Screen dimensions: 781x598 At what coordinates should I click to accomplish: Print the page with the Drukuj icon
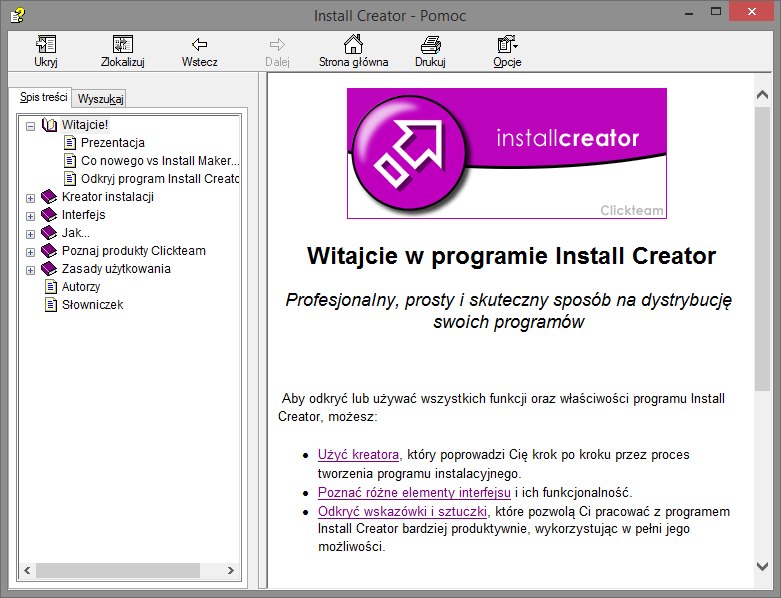click(x=430, y=44)
